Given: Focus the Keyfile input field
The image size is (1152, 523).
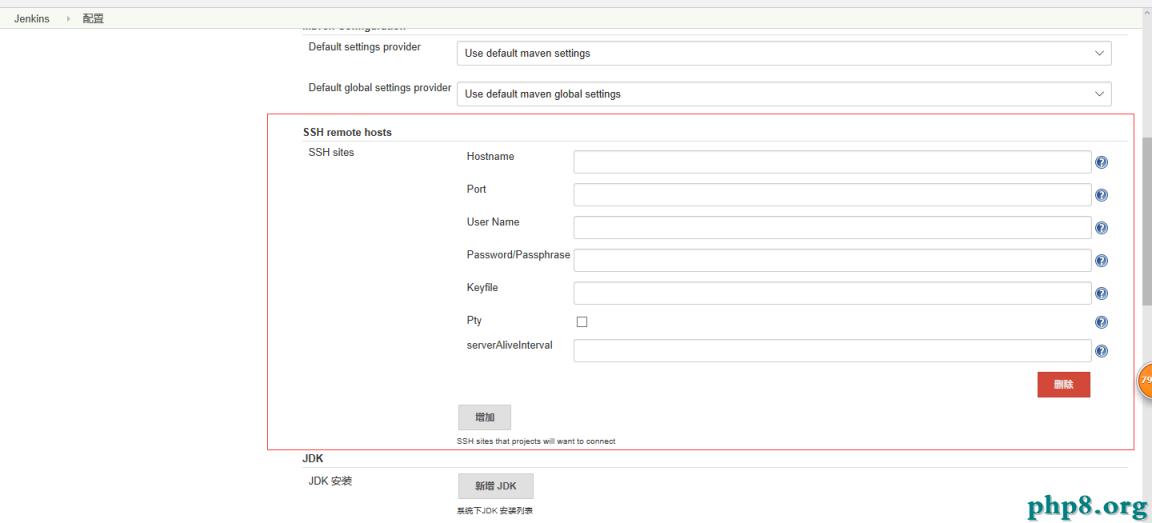Looking at the screenshot, I should click(x=832, y=292).
